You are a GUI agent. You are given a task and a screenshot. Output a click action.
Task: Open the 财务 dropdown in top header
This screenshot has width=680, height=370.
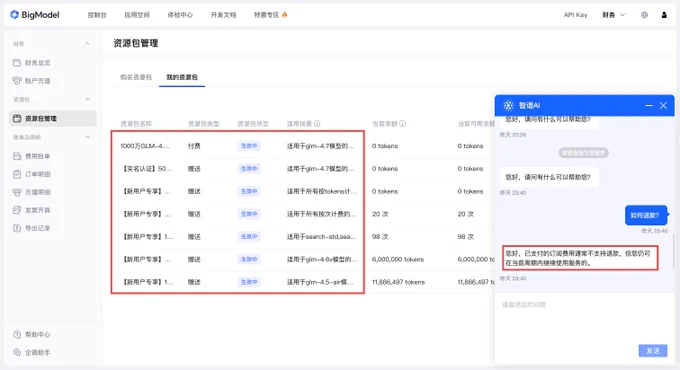coord(613,15)
